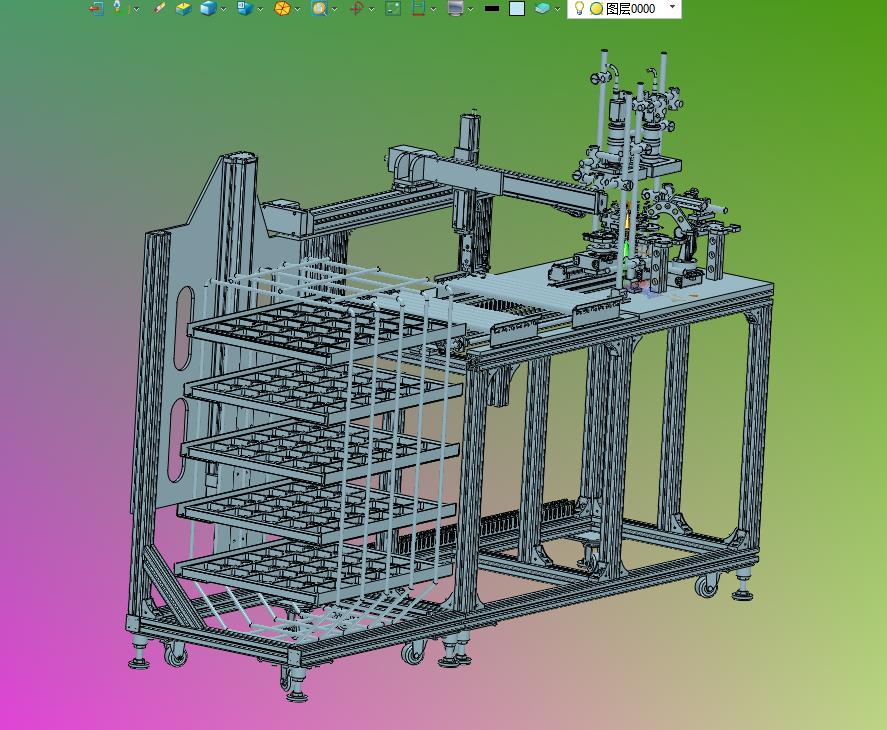Viewport: 887px width, 730px height.
Task: Expand the view orientation dropdown arrow
Action: [x=260, y=9]
